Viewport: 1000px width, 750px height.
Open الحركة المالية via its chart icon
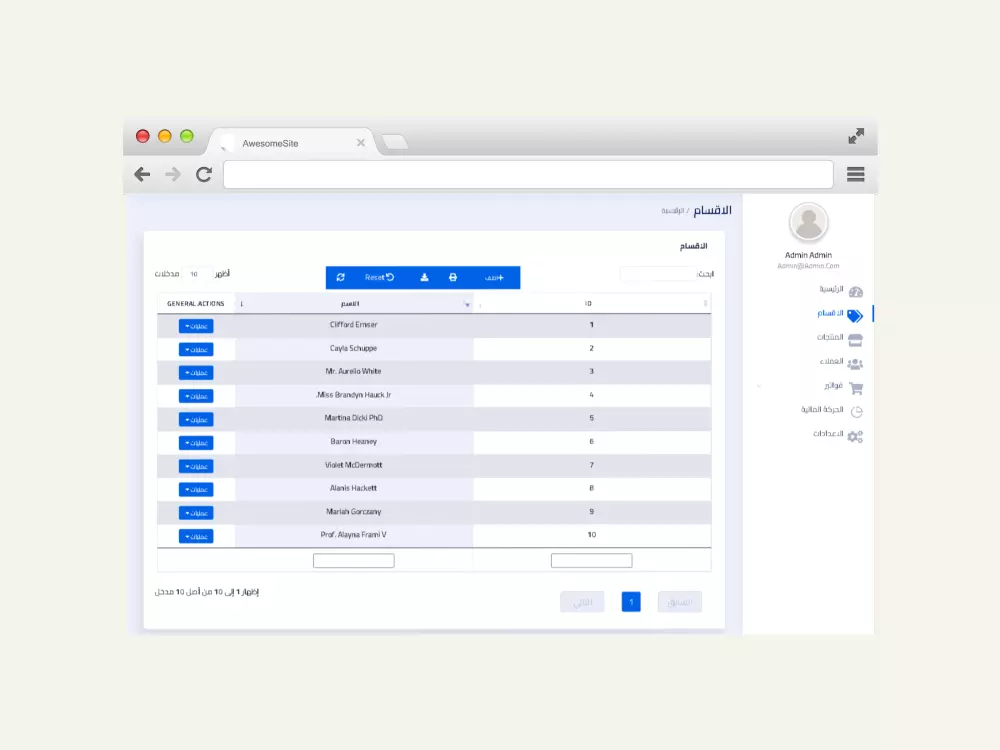855,412
